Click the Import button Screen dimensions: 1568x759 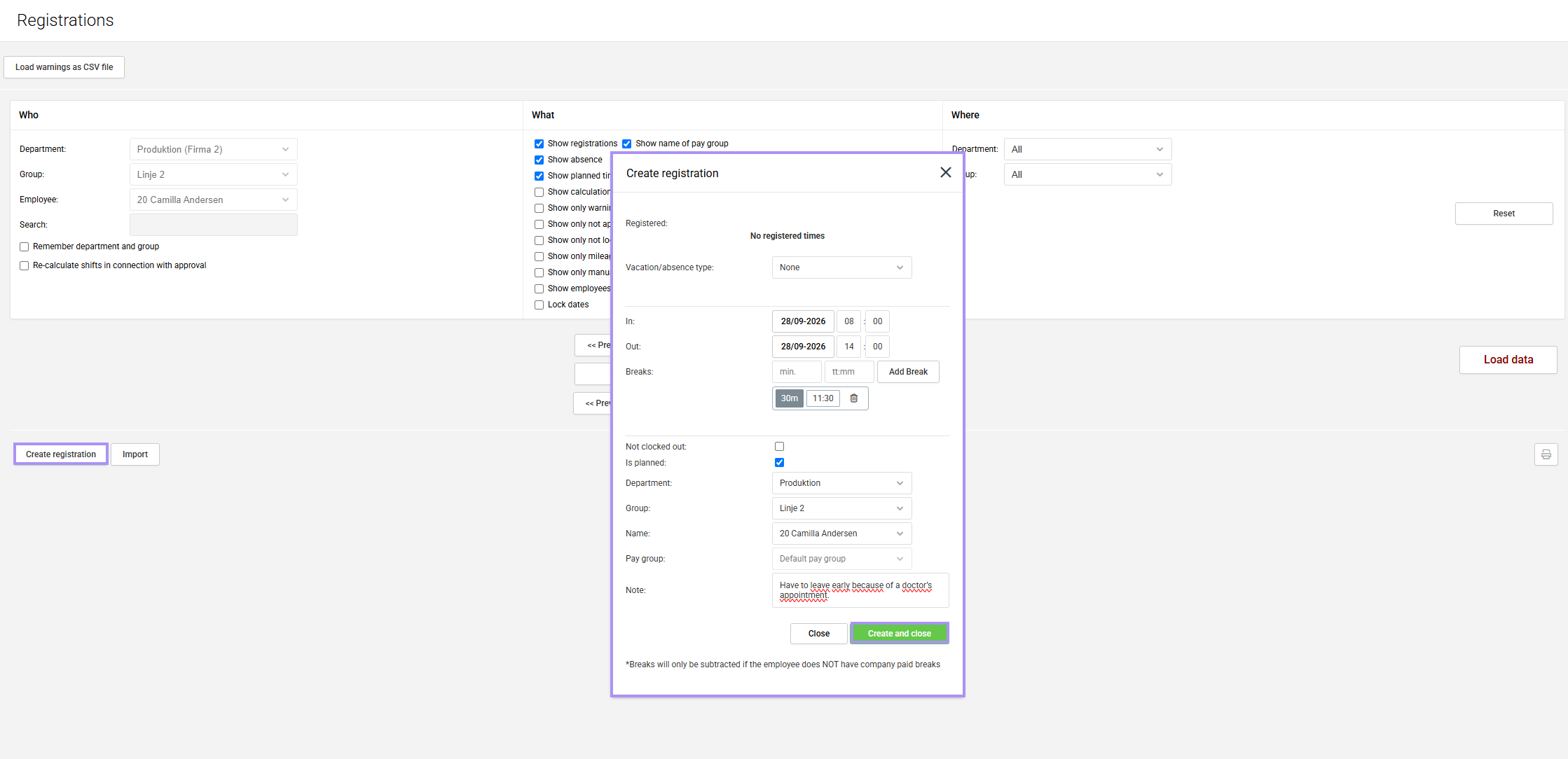coord(135,454)
